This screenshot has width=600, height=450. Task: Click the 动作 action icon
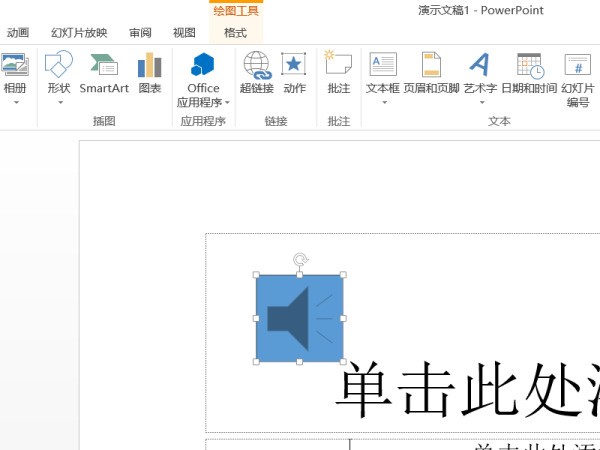tap(293, 64)
